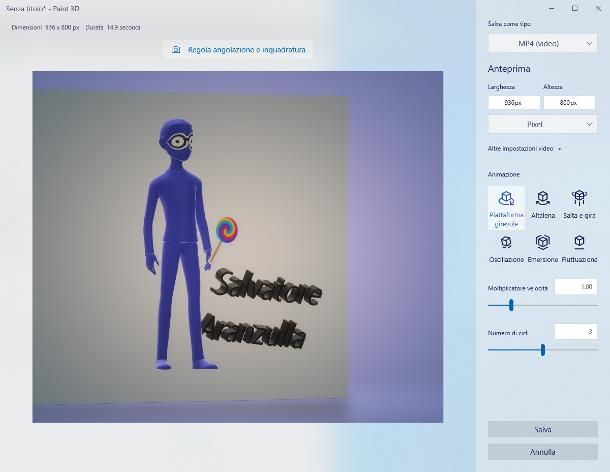Adjust the Moltiplicatore velocità slider

(x=511, y=305)
